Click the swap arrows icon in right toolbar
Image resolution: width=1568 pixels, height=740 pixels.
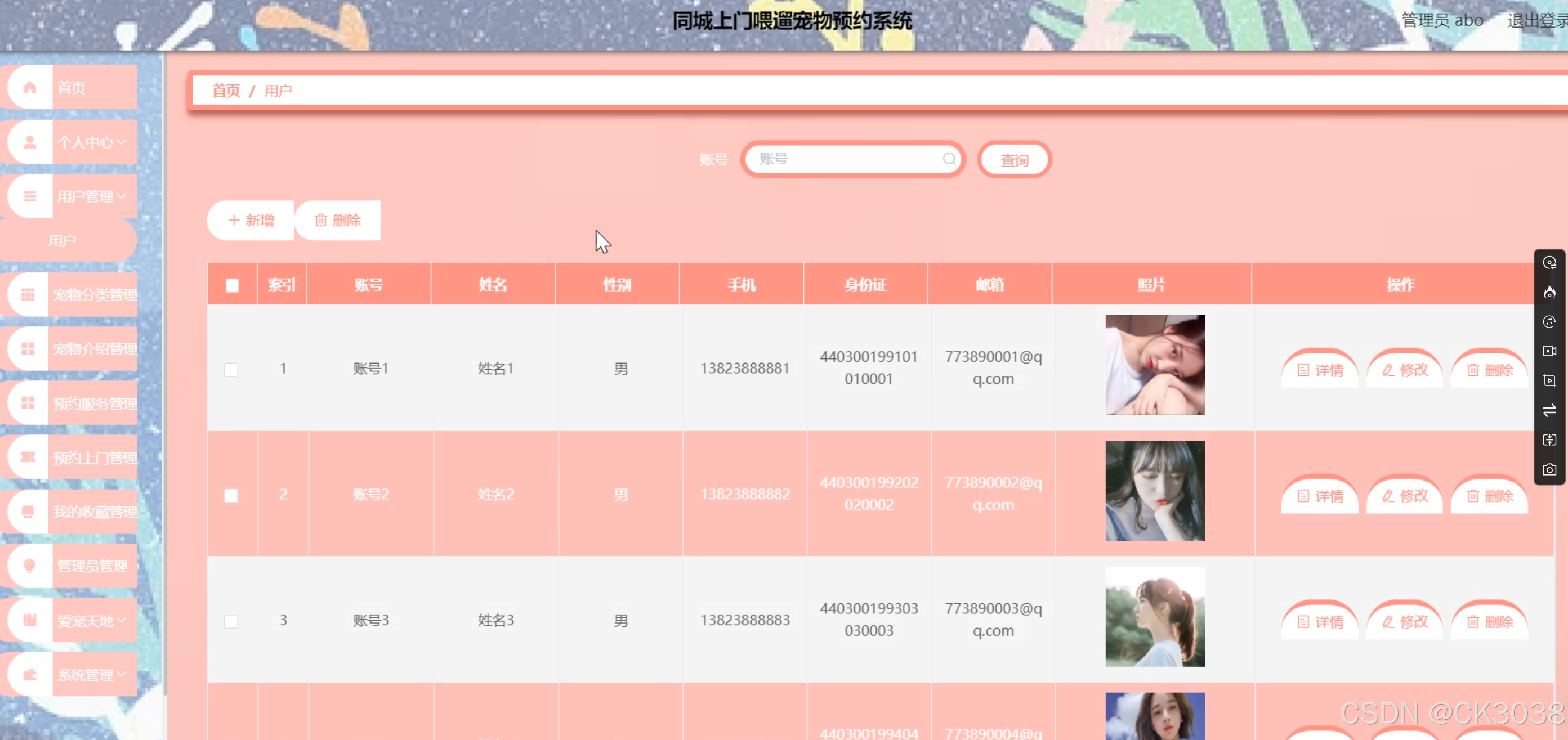tap(1549, 410)
